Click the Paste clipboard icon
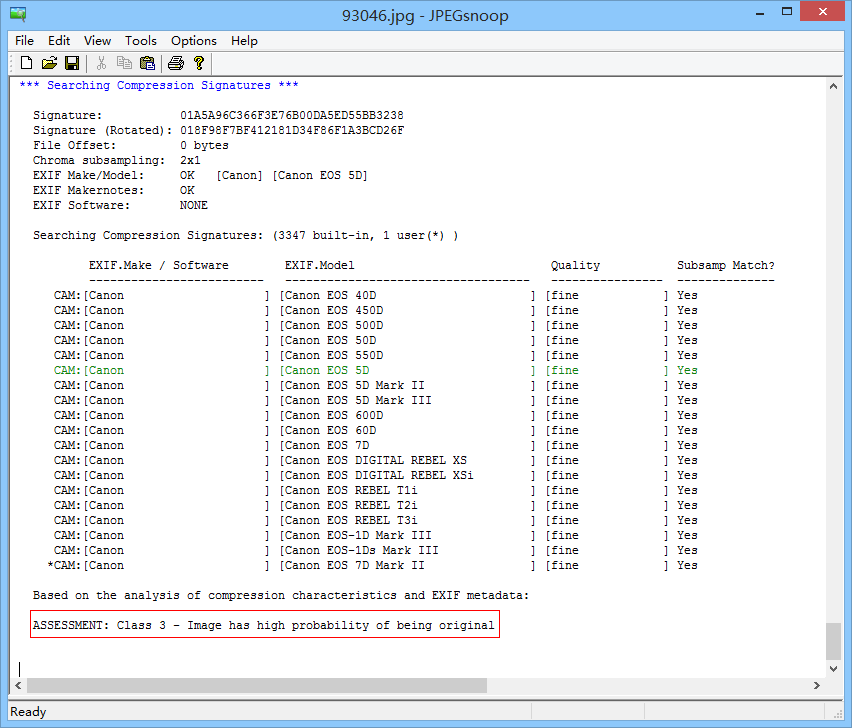The image size is (852, 728). point(147,63)
